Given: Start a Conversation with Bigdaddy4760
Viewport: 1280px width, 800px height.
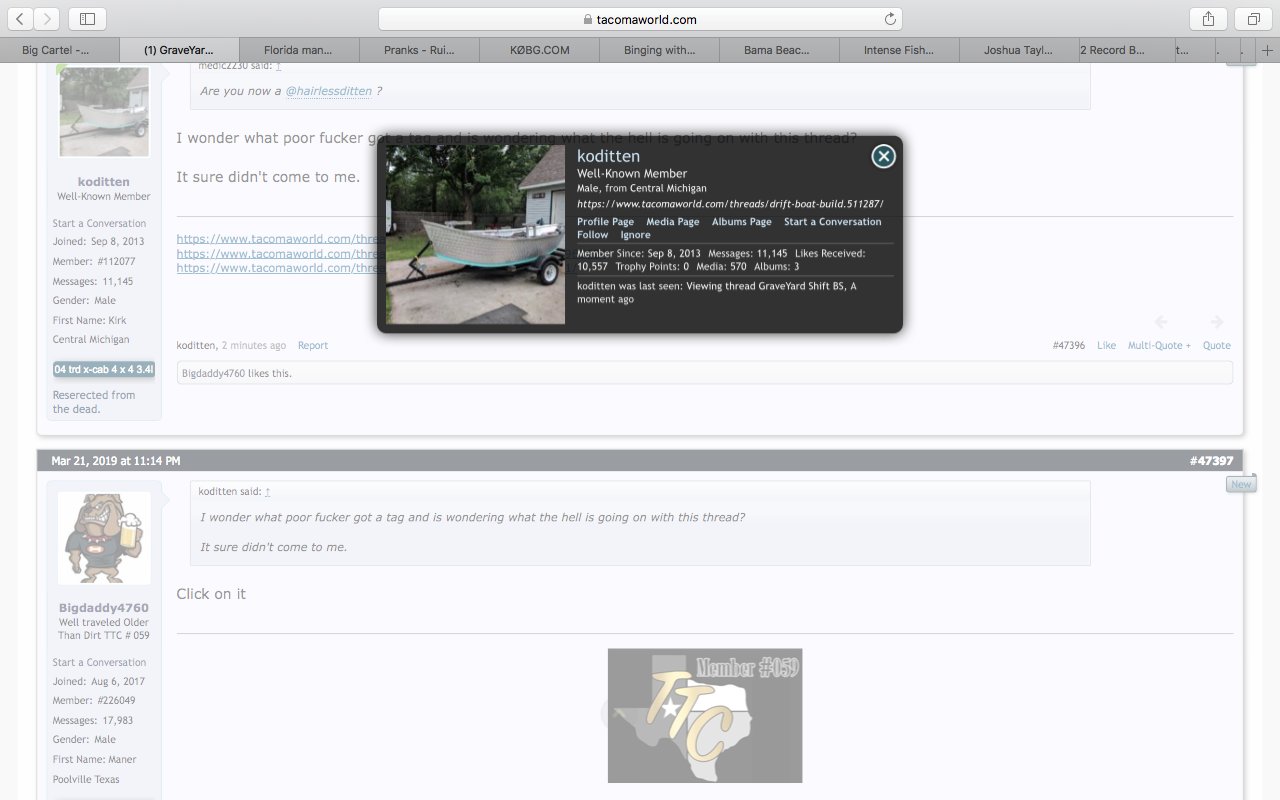Looking at the screenshot, I should 99,663.
